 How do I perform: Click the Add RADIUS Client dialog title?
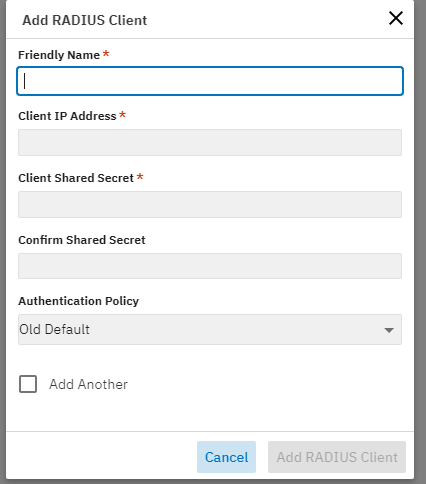[x=85, y=20]
